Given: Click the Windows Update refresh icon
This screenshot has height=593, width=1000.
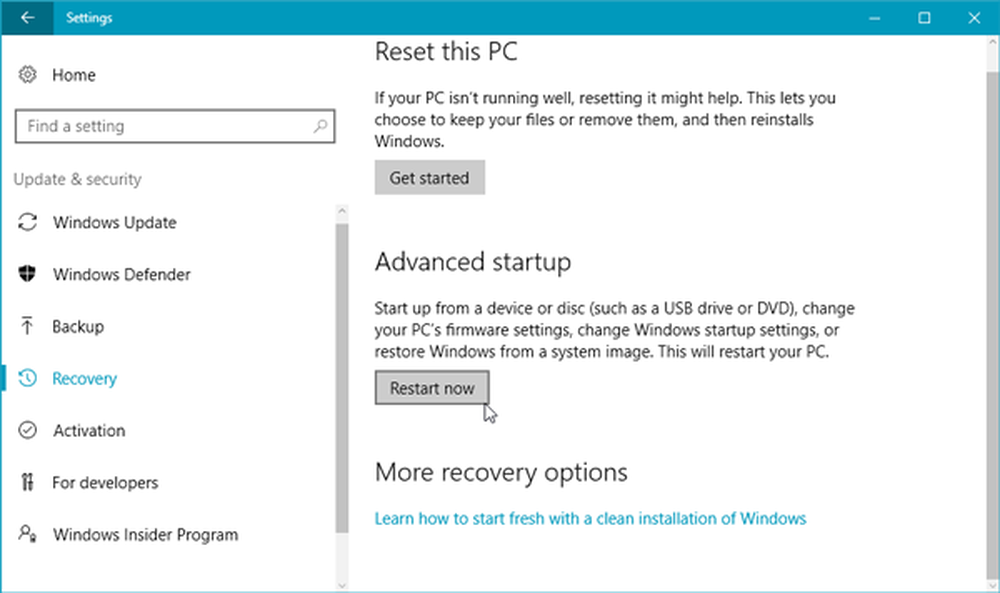Looking at the screenshot, I should (27, 222).
